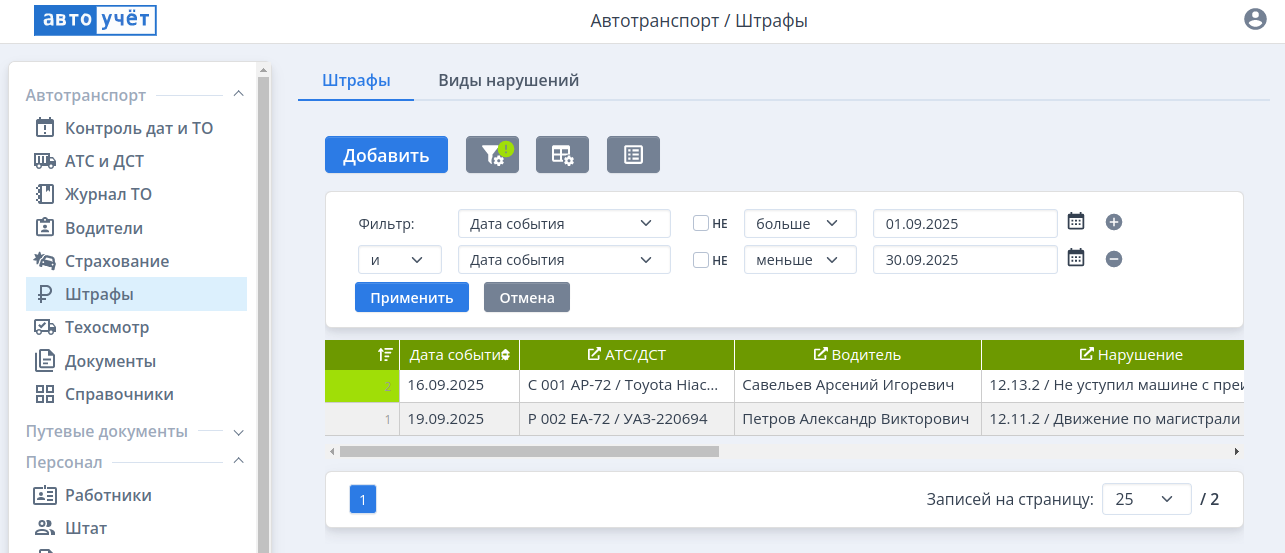Screen dimensions: 1285x553
Task: Collapse the Персонал sidebar group
Action: coord(238,461)
